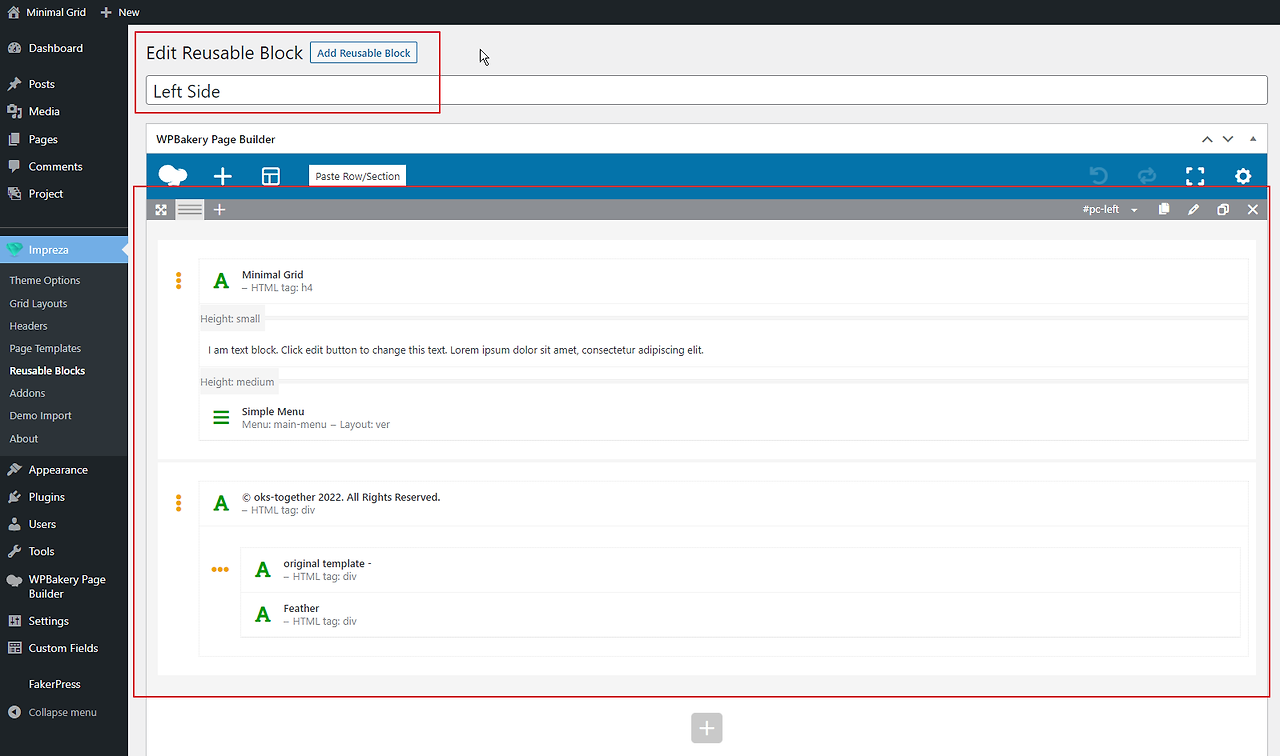Edit the Left Side title field
Screen dimensions: 1280x756
click(x=707, y=91)
